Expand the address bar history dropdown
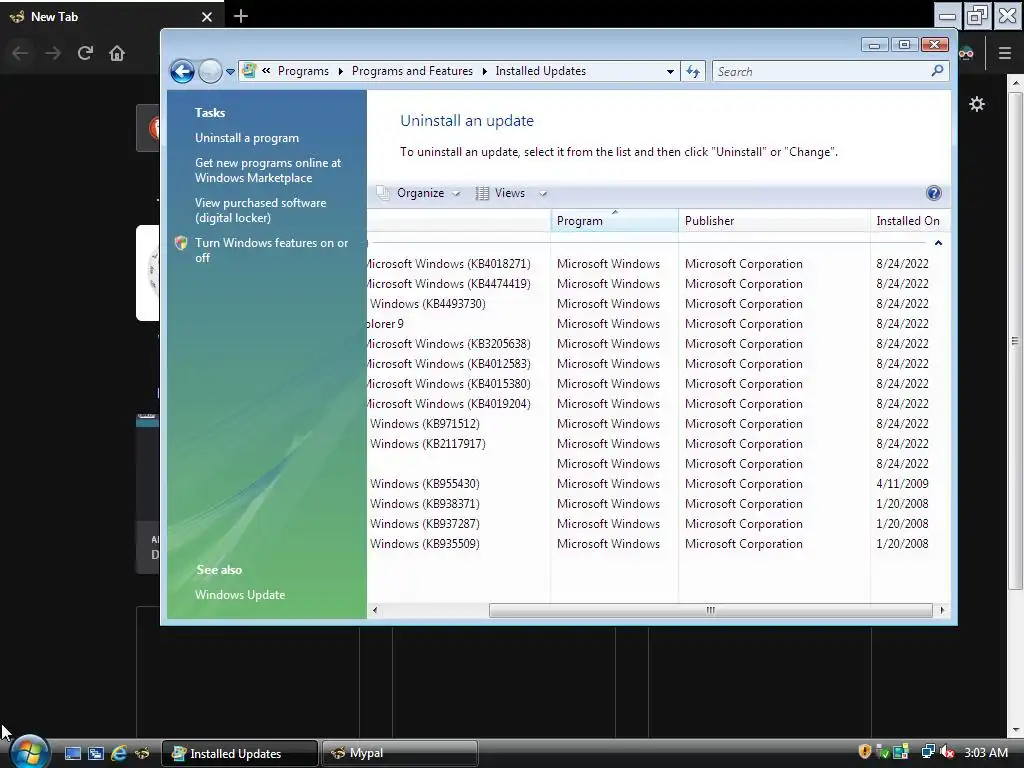 (x=670, y=71)
